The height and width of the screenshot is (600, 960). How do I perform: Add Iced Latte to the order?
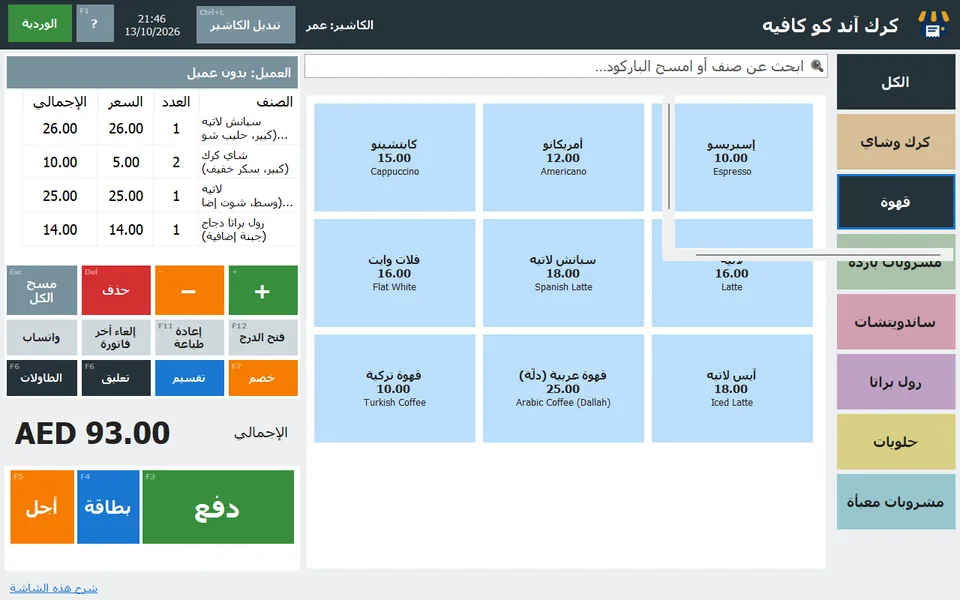coord(732,388)
